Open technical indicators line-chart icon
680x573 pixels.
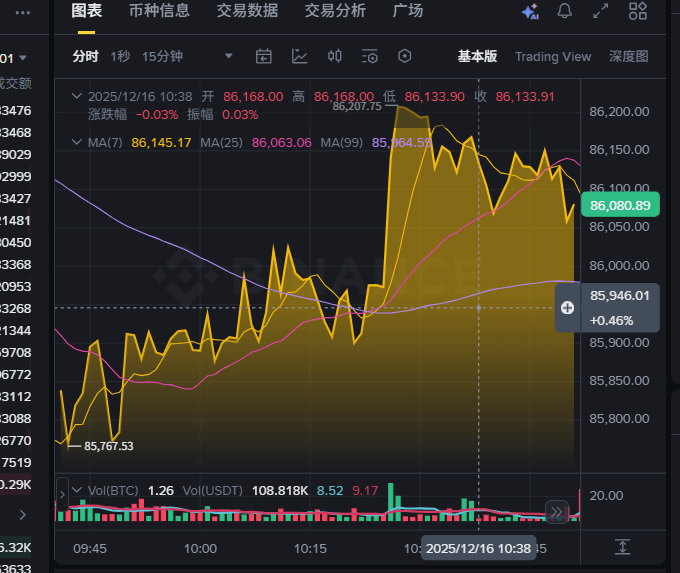coord(299,56)
